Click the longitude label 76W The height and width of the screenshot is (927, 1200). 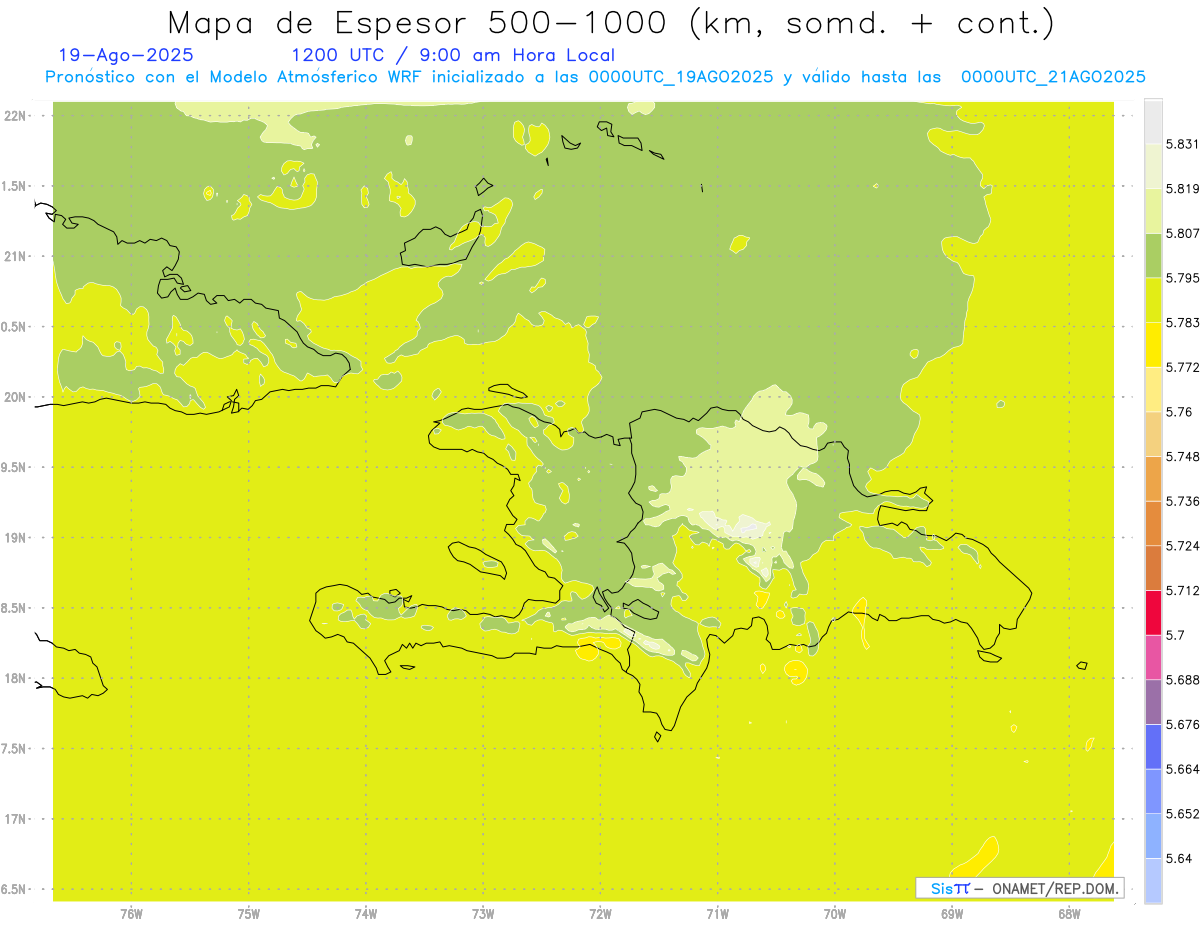tap(131, 914)
